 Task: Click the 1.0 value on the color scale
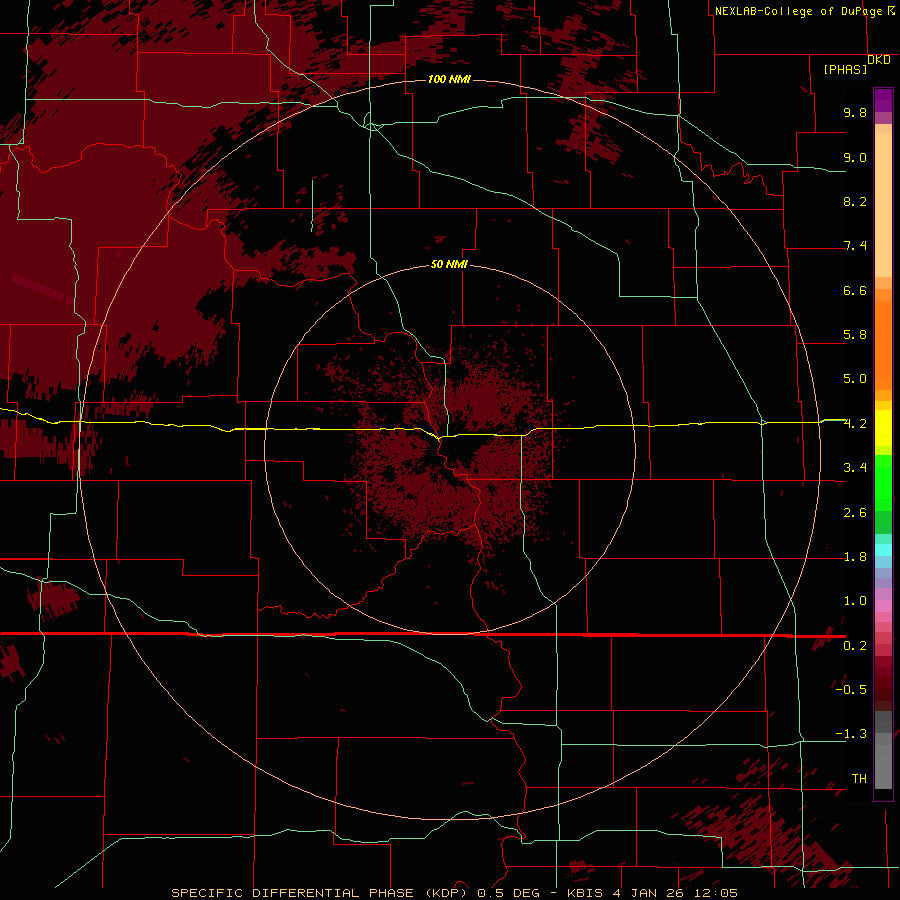coord(855,601)
